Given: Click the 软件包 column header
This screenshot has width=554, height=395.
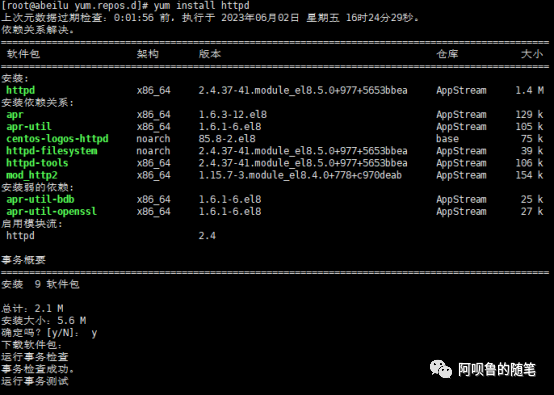Looking at the screenshot, I should tap(23, 54).
